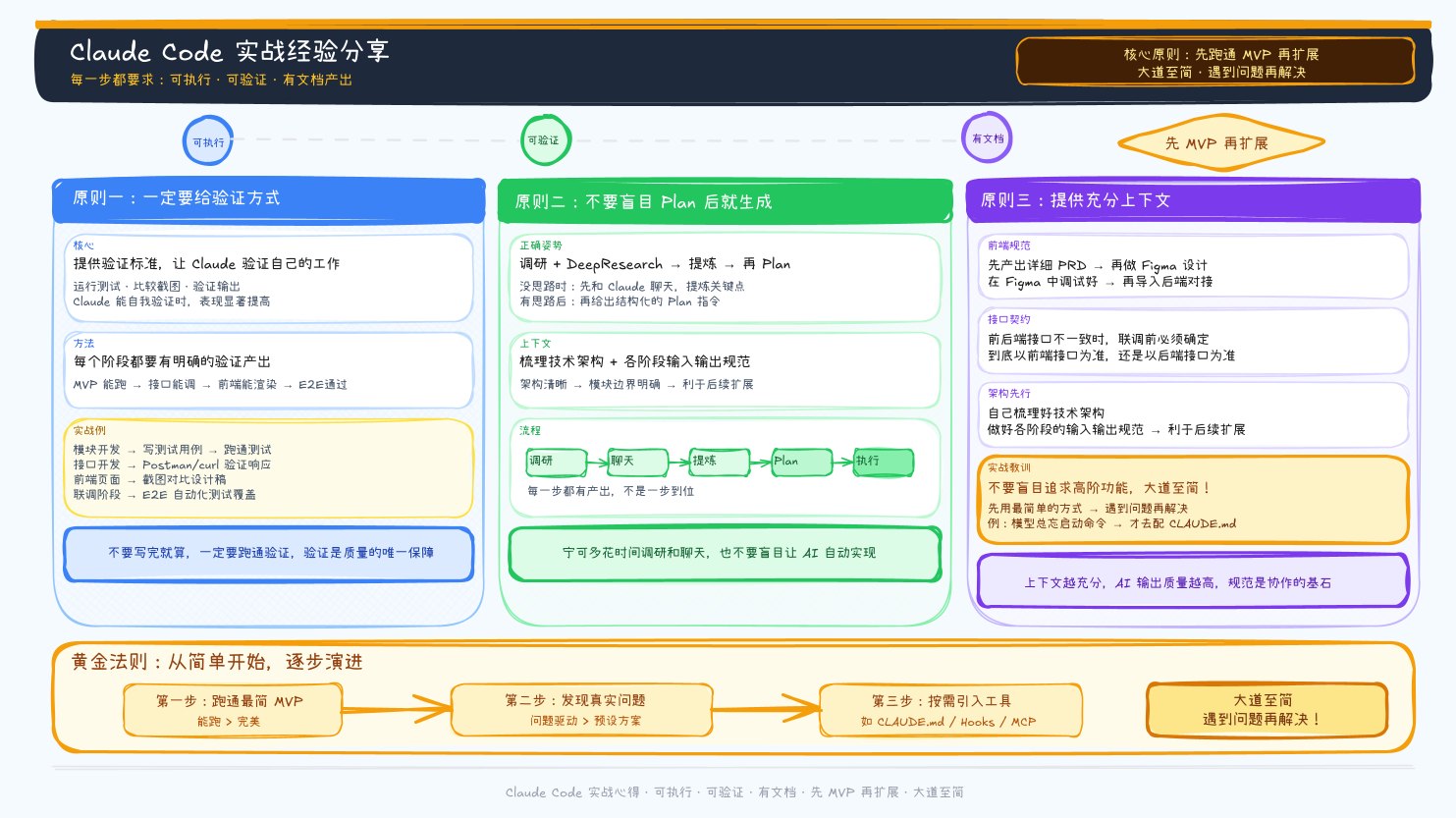The width and height of the screenshot is (1456, 818).
Task: Click the "调研" step in the flow
Action: tap(557, 462)
